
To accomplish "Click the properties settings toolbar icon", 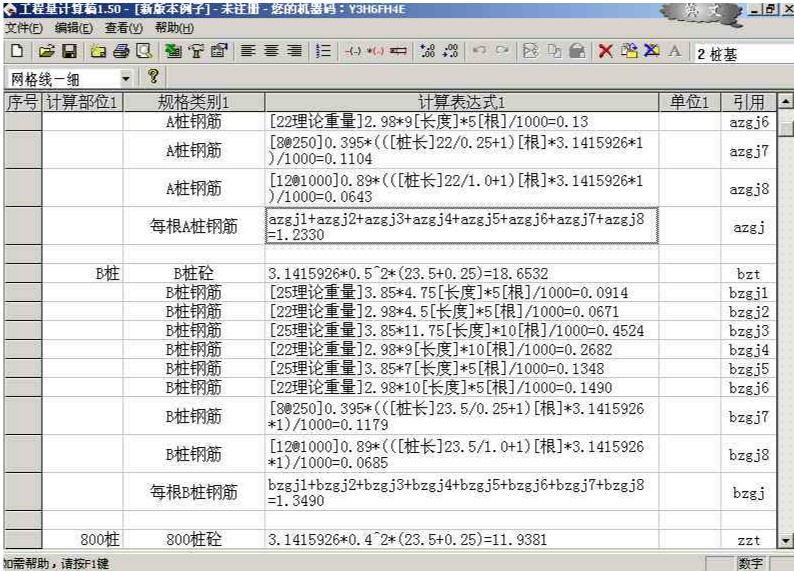I will (219, 51).
